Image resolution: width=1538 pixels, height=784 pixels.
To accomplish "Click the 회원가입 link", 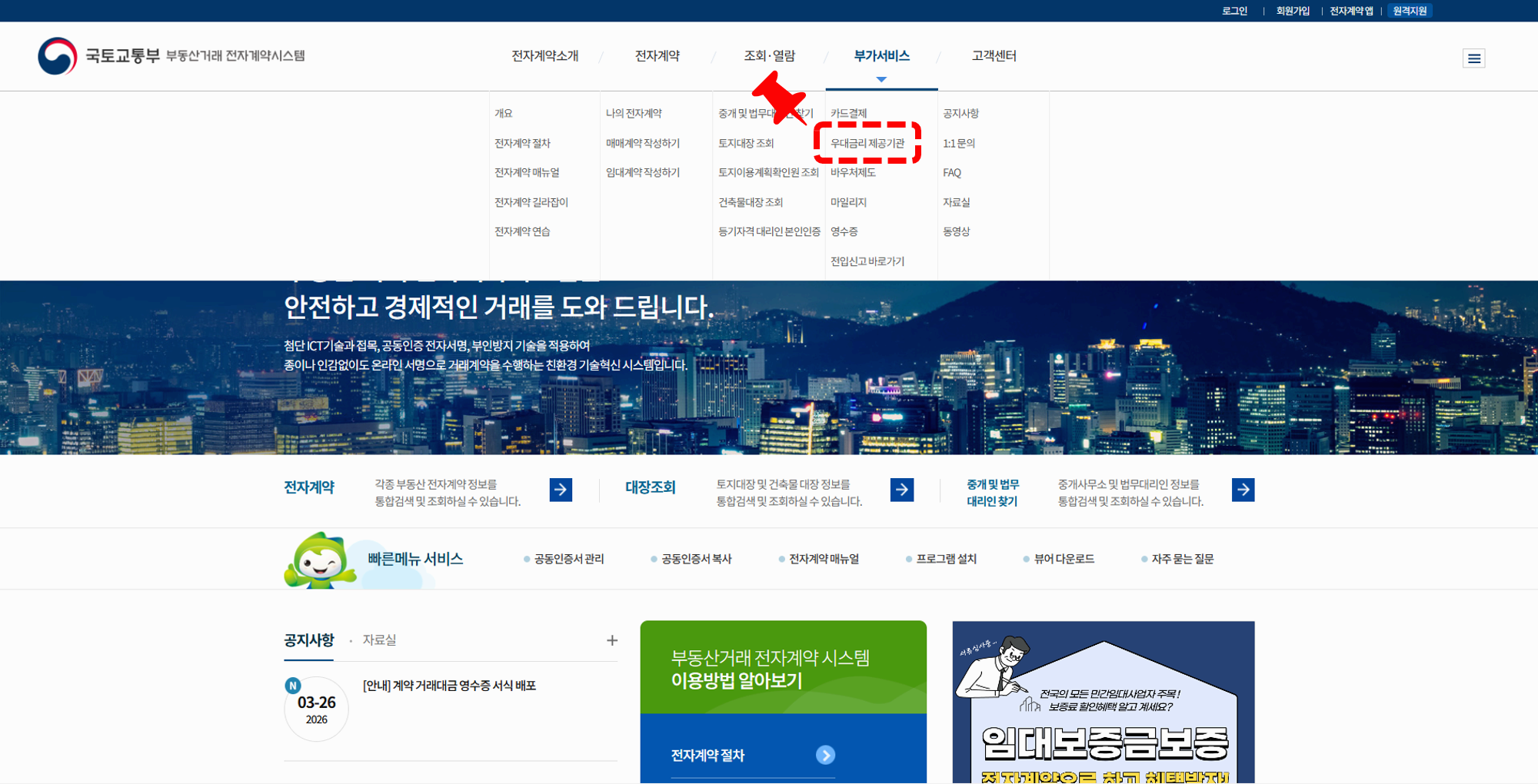I will coord(1293,11).
